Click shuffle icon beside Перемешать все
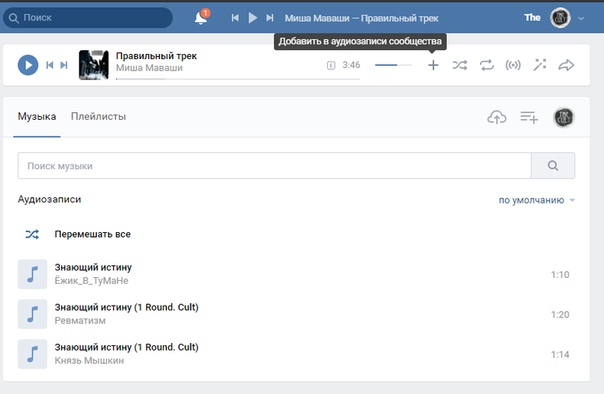 [x=32, y=234]
